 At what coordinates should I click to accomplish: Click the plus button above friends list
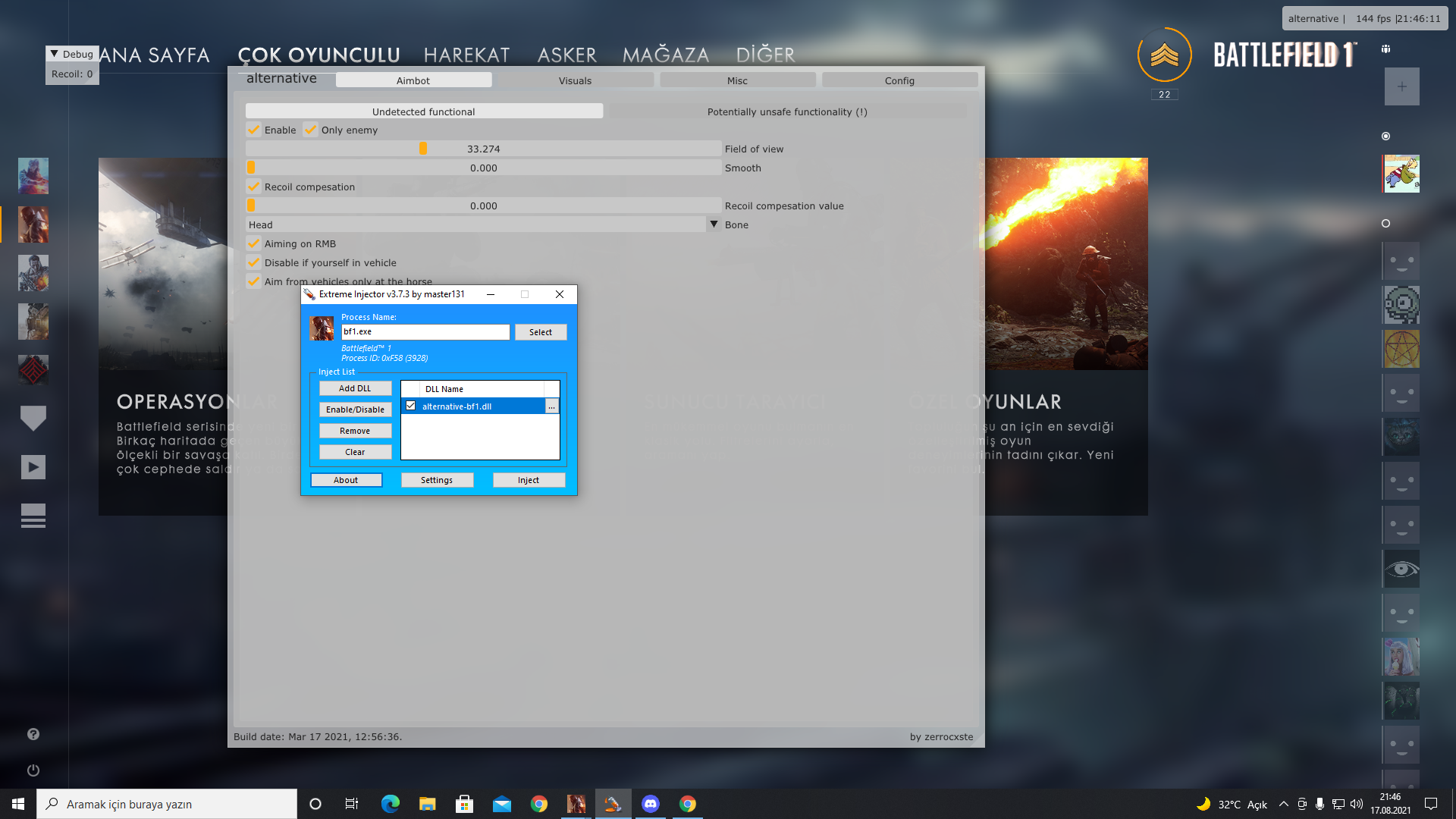(1401, 86)
